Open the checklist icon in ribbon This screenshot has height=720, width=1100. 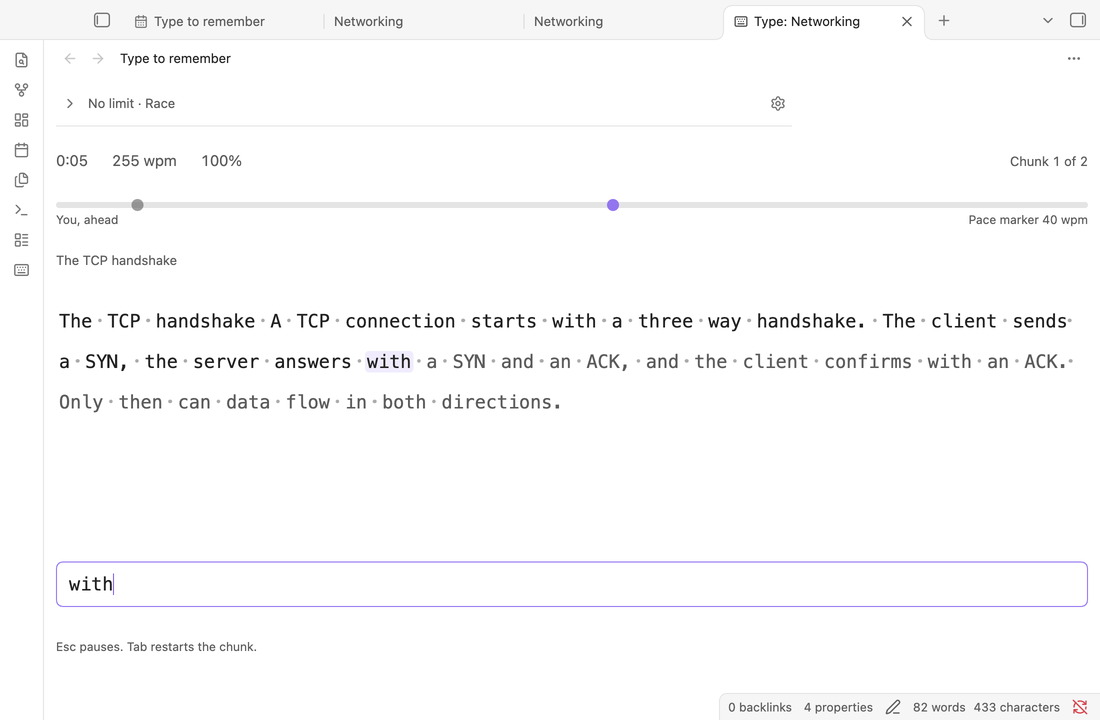click(22, 240)
